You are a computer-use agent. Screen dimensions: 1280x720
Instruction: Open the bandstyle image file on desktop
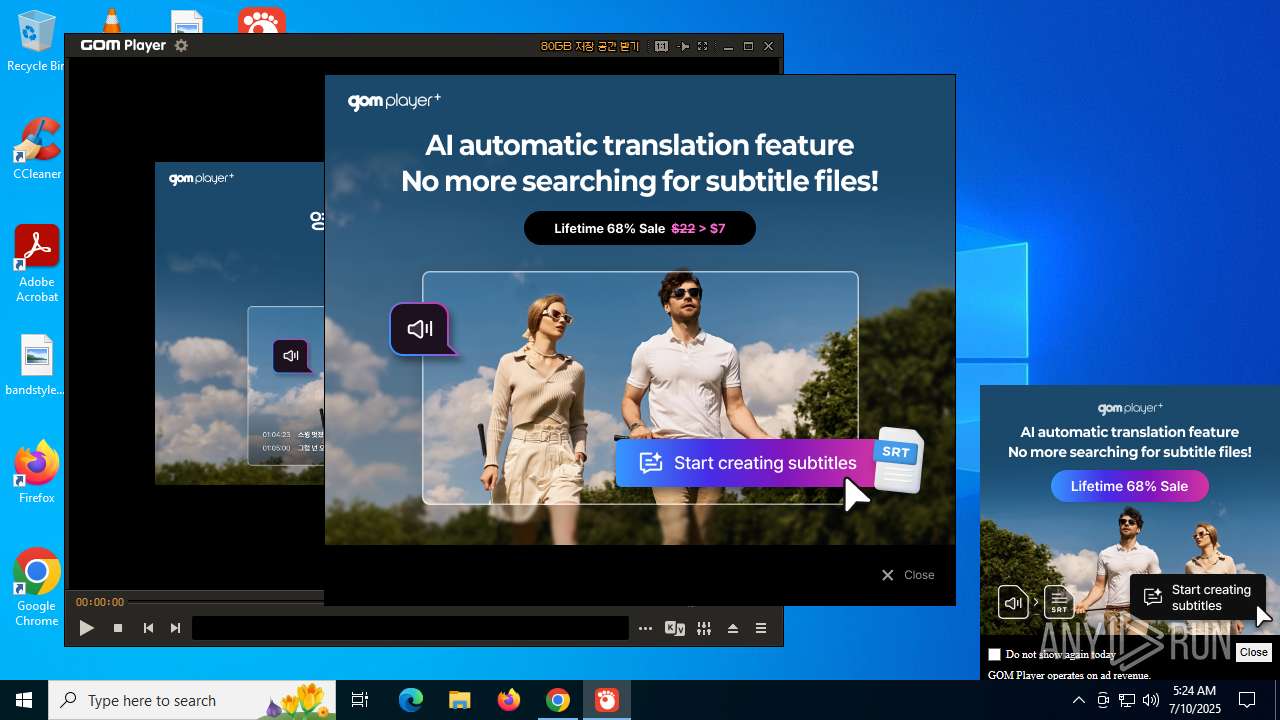point(36,366)
